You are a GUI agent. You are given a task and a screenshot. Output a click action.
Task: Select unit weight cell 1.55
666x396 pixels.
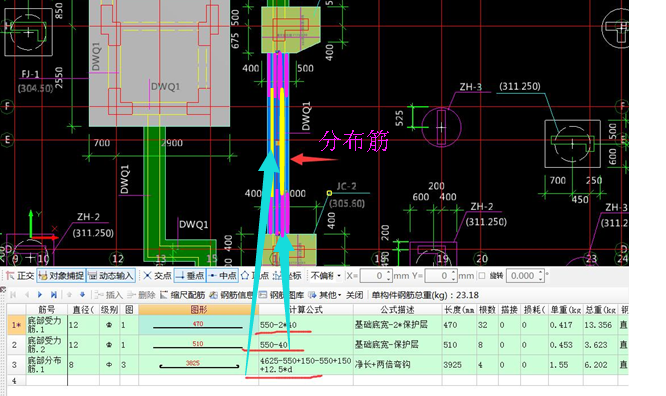[565, 365]
